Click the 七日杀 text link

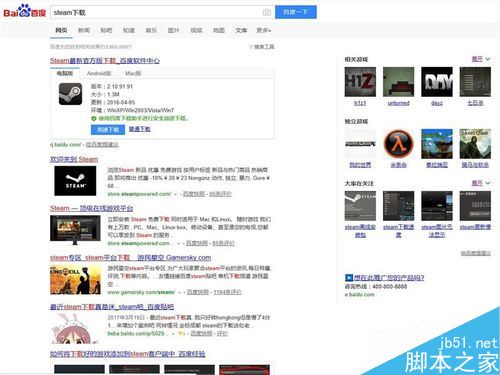point(475,103)
